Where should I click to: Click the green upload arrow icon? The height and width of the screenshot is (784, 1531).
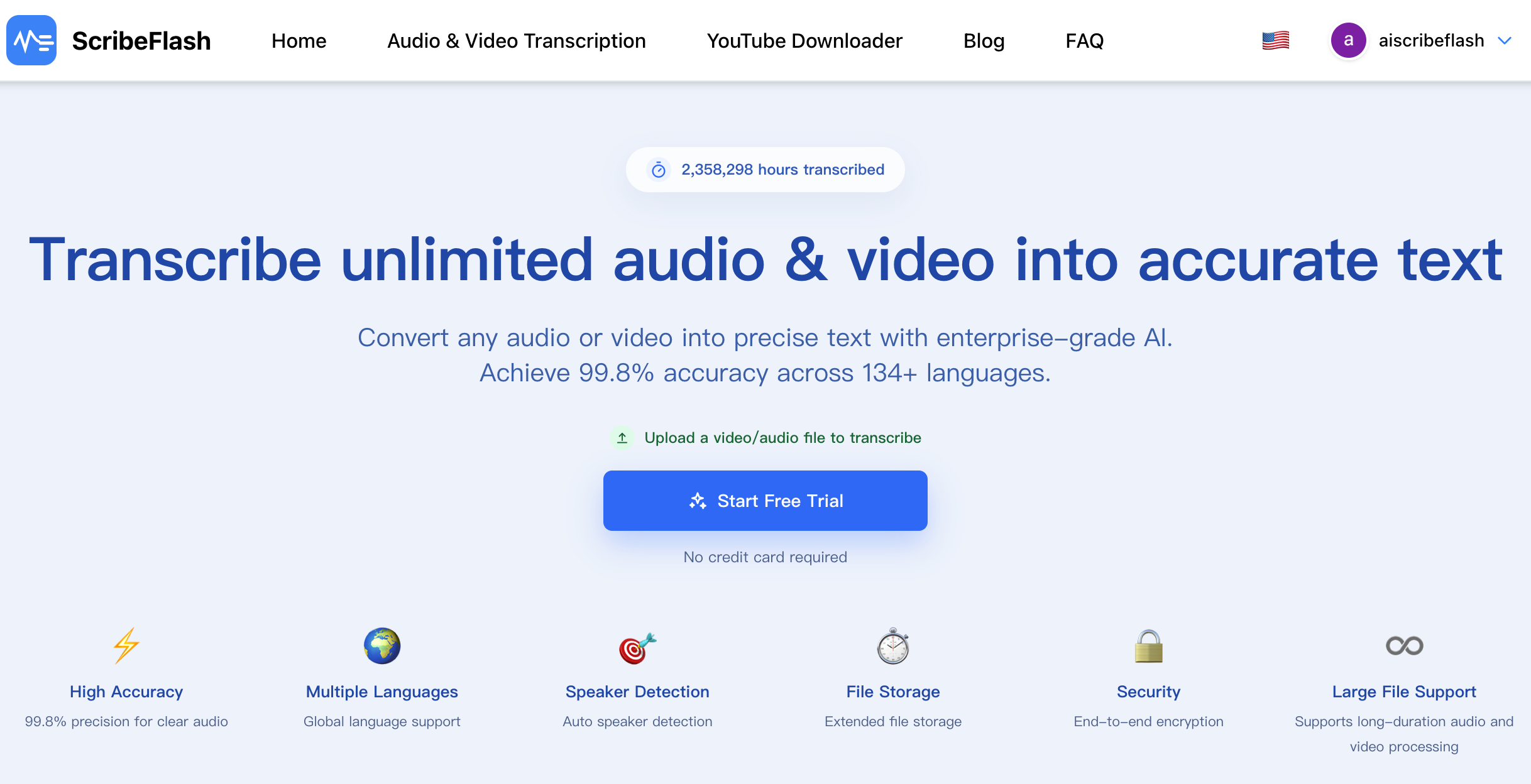[x=622, y=438]
